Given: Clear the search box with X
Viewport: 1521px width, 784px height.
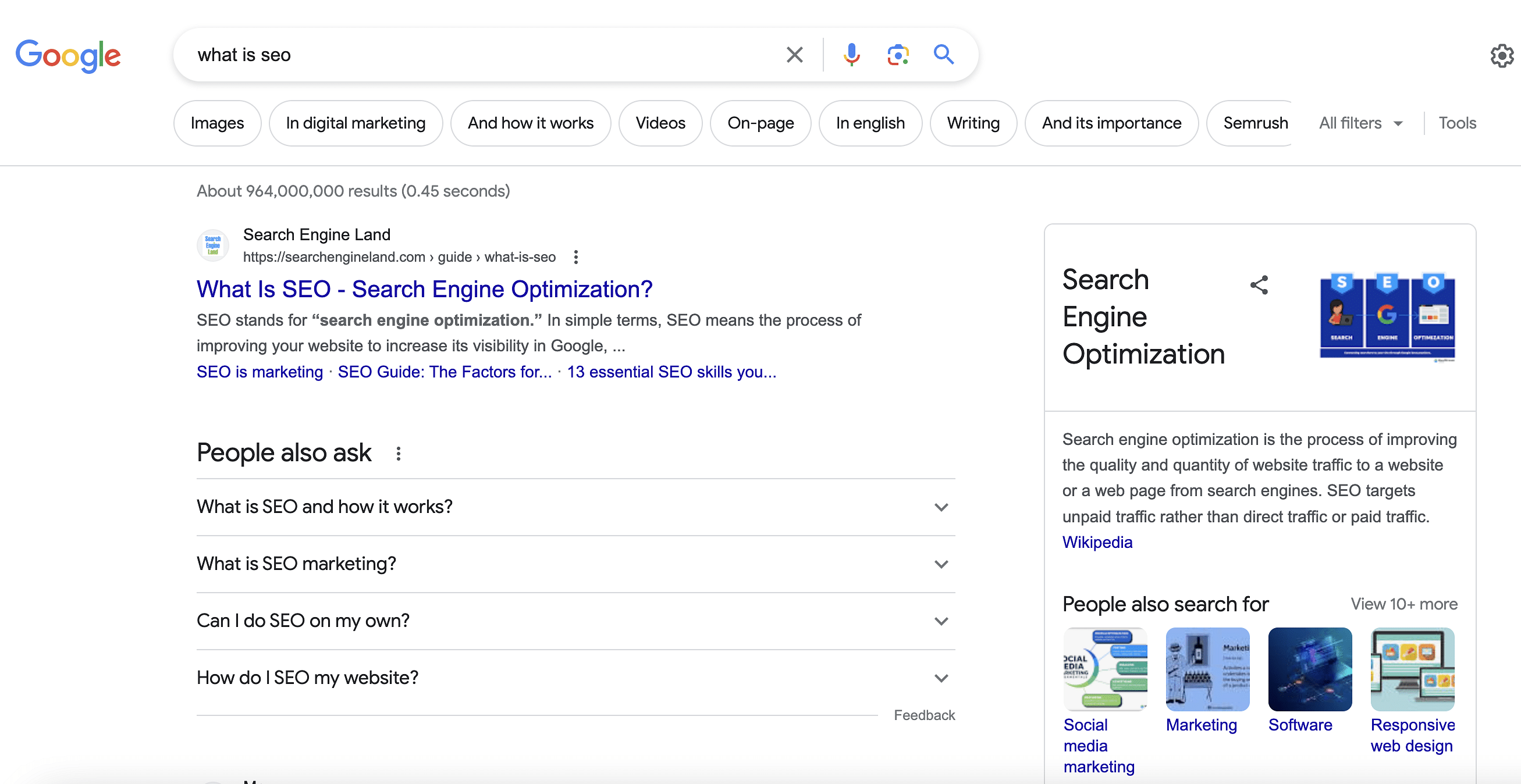Looking at the screenshot, I should click(x=795, y=55).
